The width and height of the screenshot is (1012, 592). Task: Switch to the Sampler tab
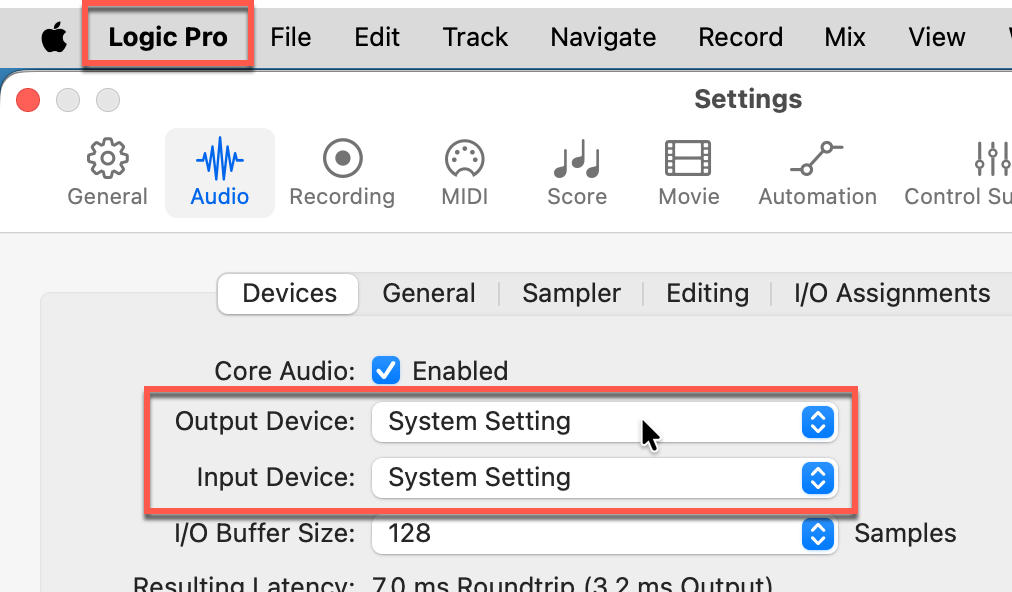pos(571,294)
